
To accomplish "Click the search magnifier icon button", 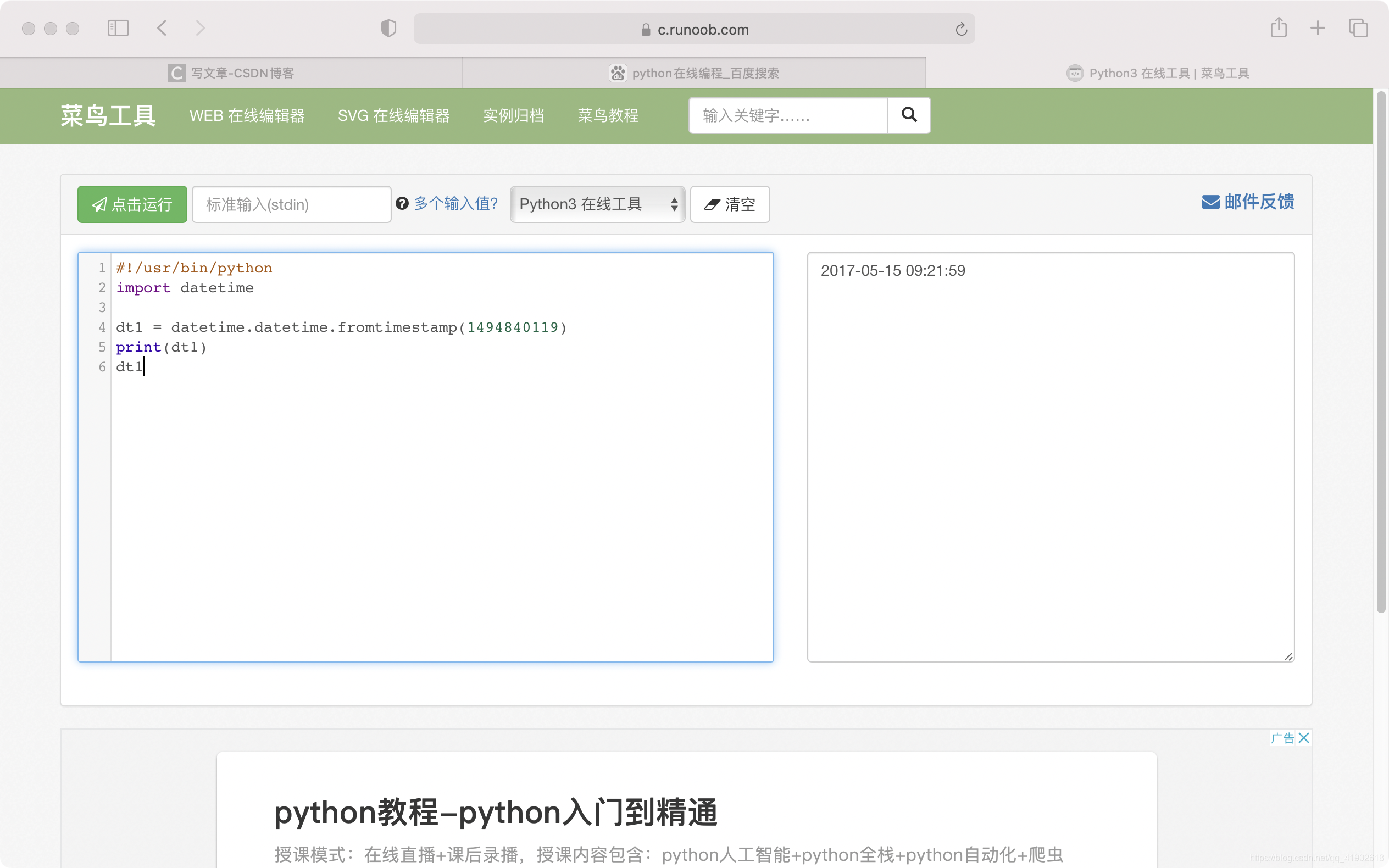I will point(909,115).
